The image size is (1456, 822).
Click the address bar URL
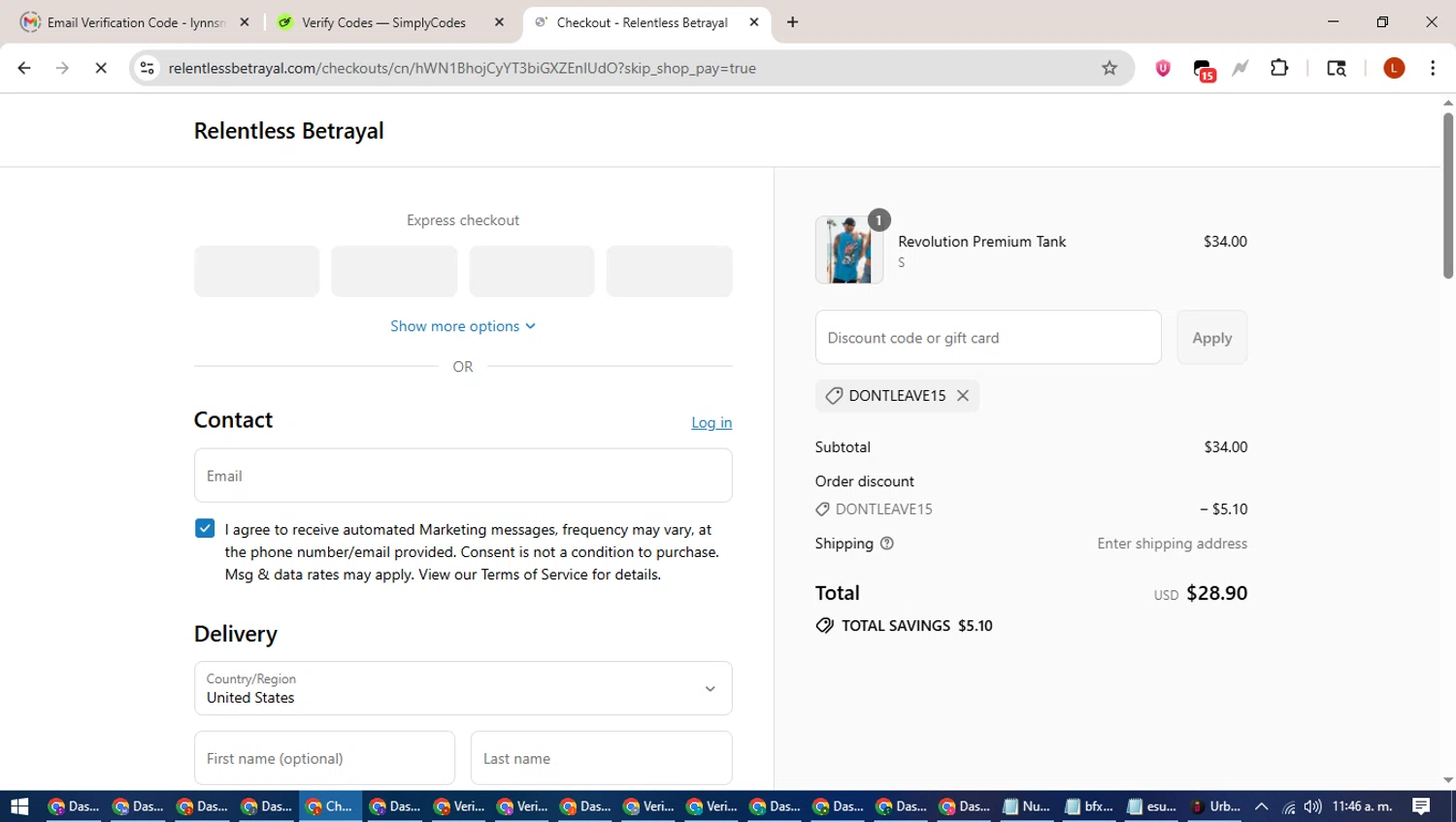point(462,68)
